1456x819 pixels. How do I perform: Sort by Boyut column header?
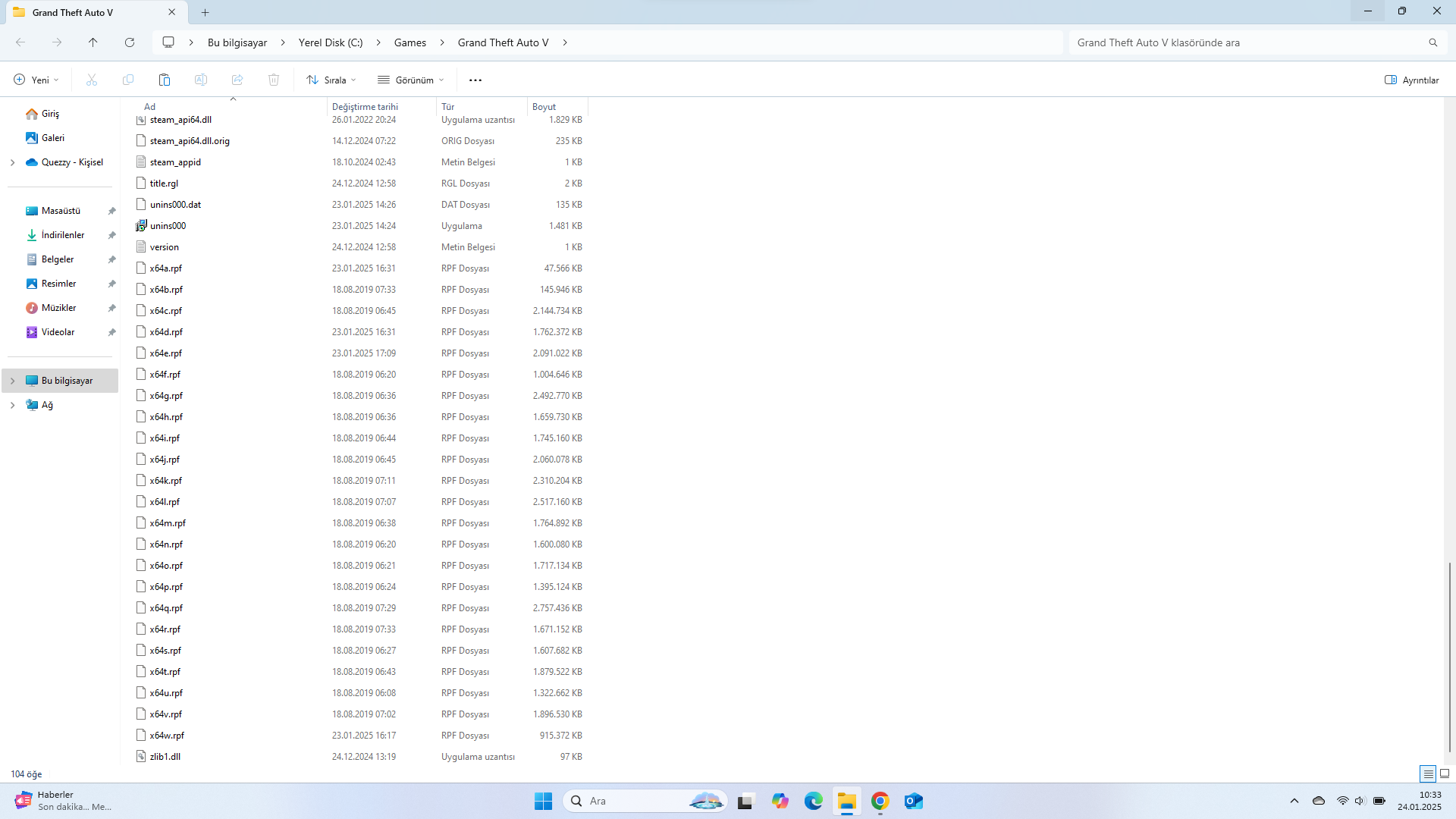pos(544,106)
